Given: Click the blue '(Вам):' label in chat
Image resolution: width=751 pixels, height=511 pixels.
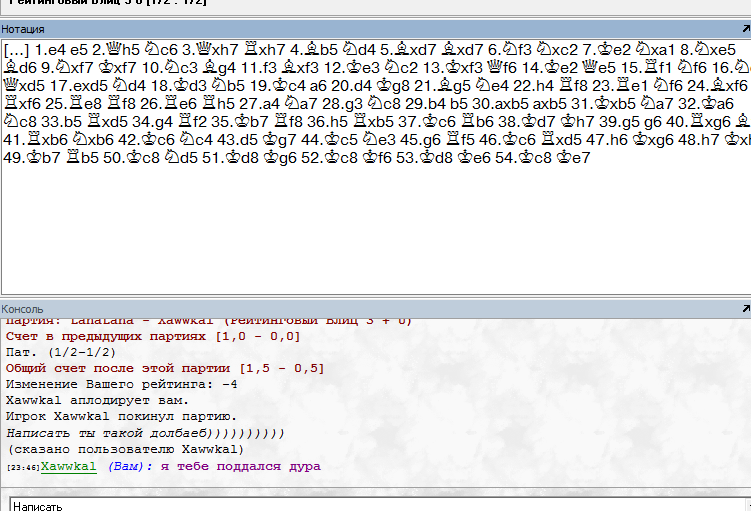Looking at the screenshot, I should coord(130,466).
